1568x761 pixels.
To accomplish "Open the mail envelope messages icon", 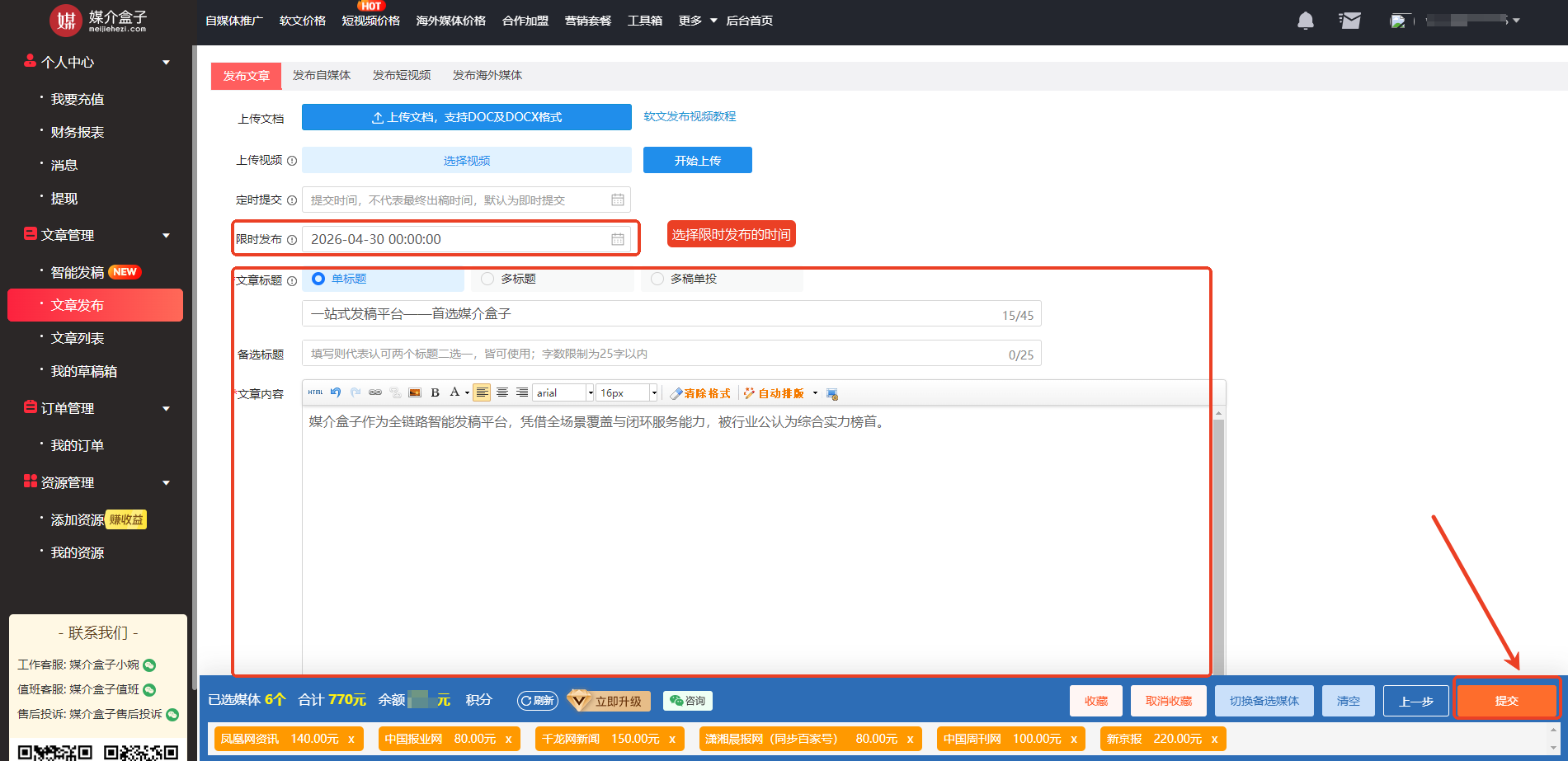I will point(1349,21).
